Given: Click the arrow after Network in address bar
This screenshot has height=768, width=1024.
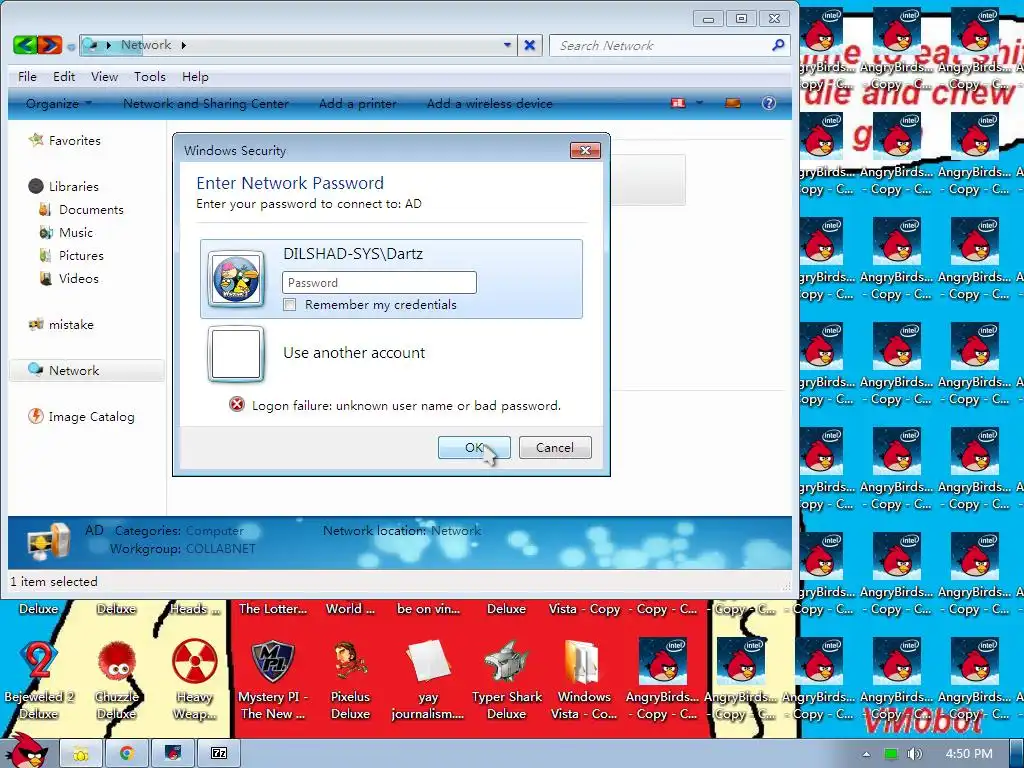Looking at the screenshot, I should coord(184,45).
